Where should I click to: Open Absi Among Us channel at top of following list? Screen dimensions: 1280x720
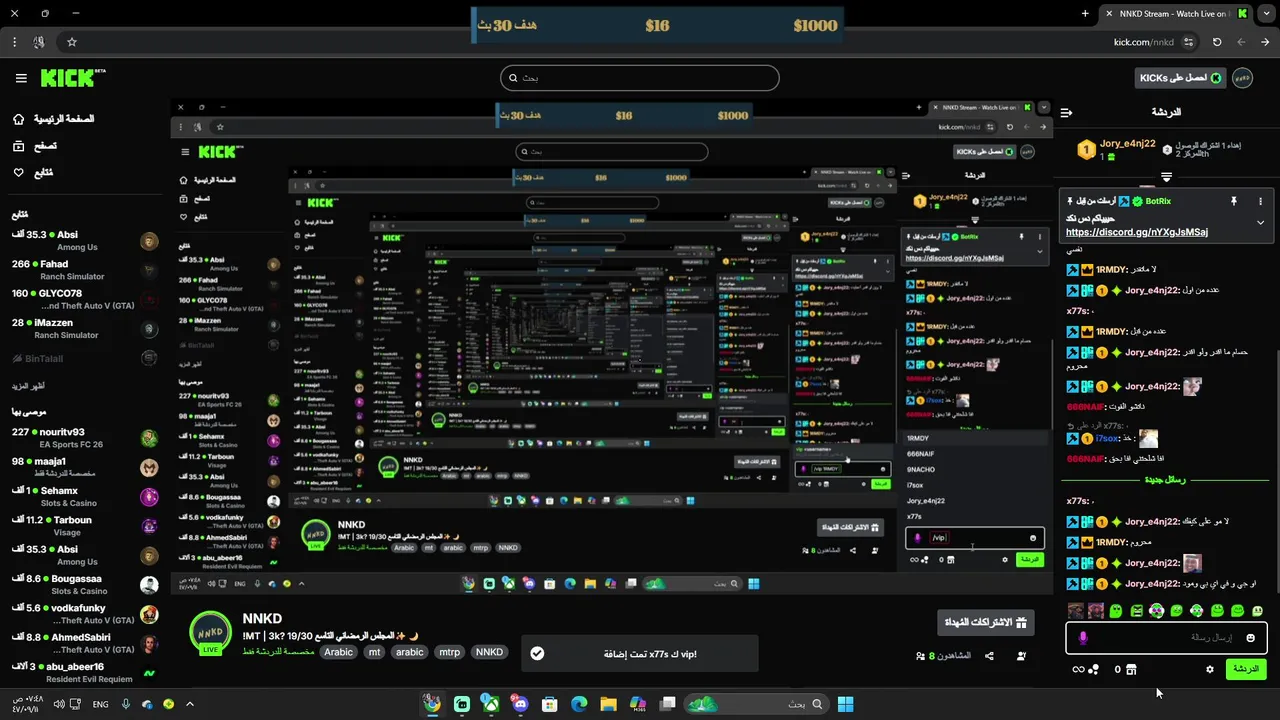[x=85, y=241]
